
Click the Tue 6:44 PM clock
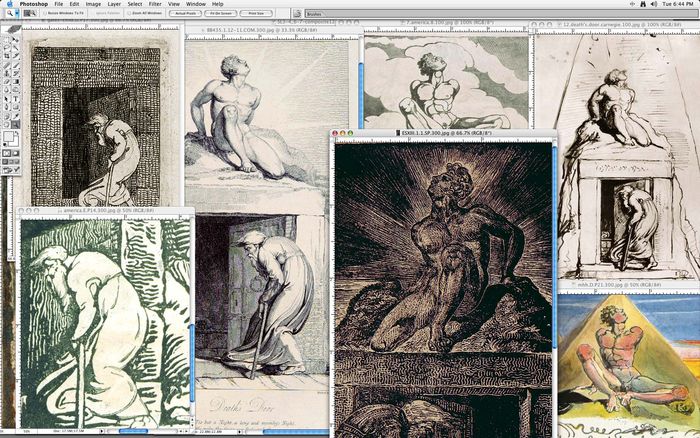[x=678, y=4]
